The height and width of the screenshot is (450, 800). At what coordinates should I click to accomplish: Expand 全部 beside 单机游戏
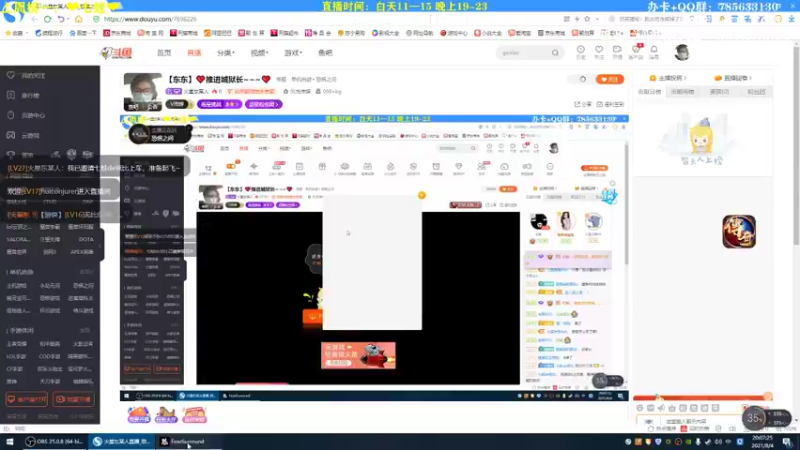(86, 272)
